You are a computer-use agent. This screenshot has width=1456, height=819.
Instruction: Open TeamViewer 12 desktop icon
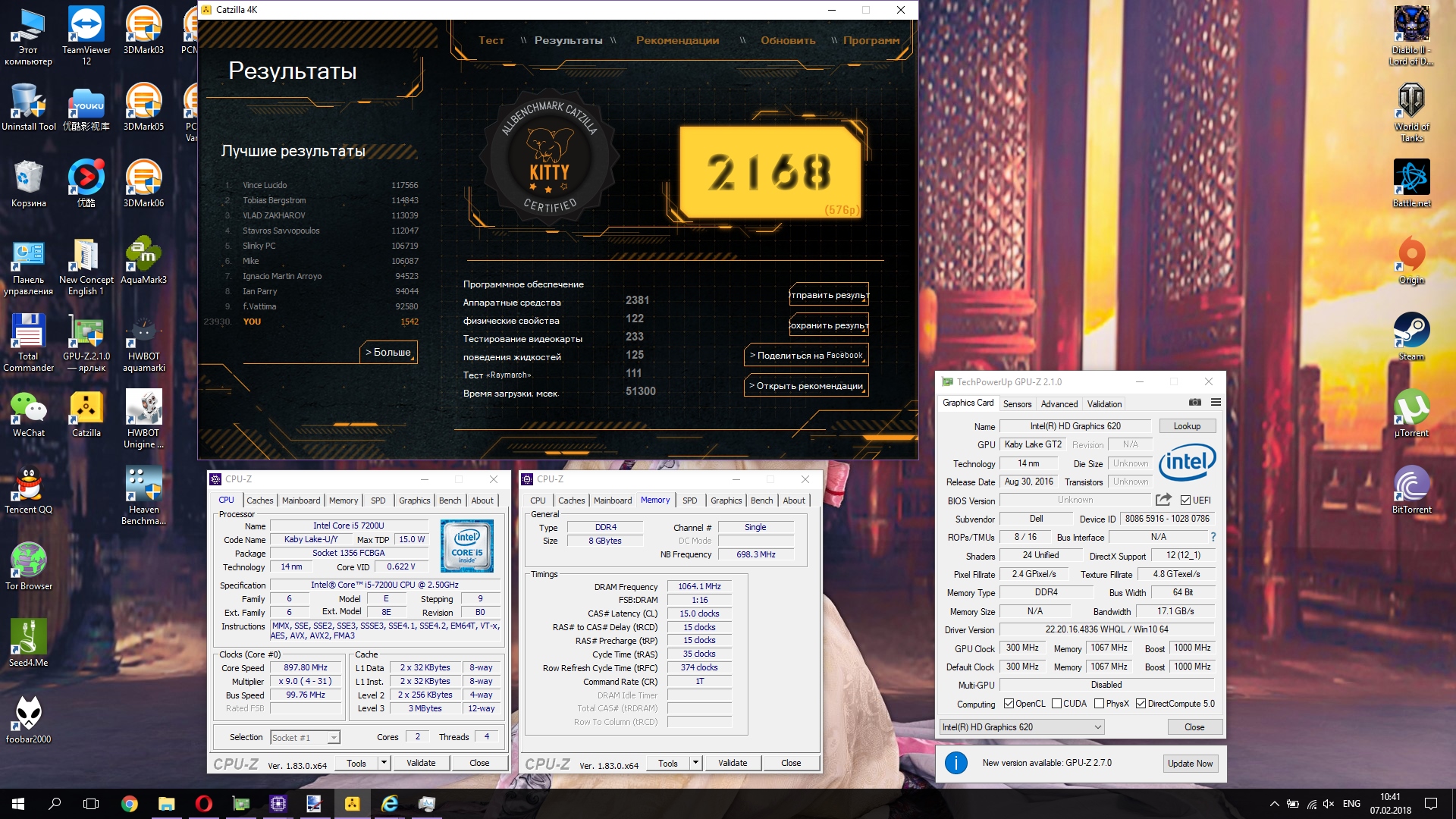click(x=86, y=36)
